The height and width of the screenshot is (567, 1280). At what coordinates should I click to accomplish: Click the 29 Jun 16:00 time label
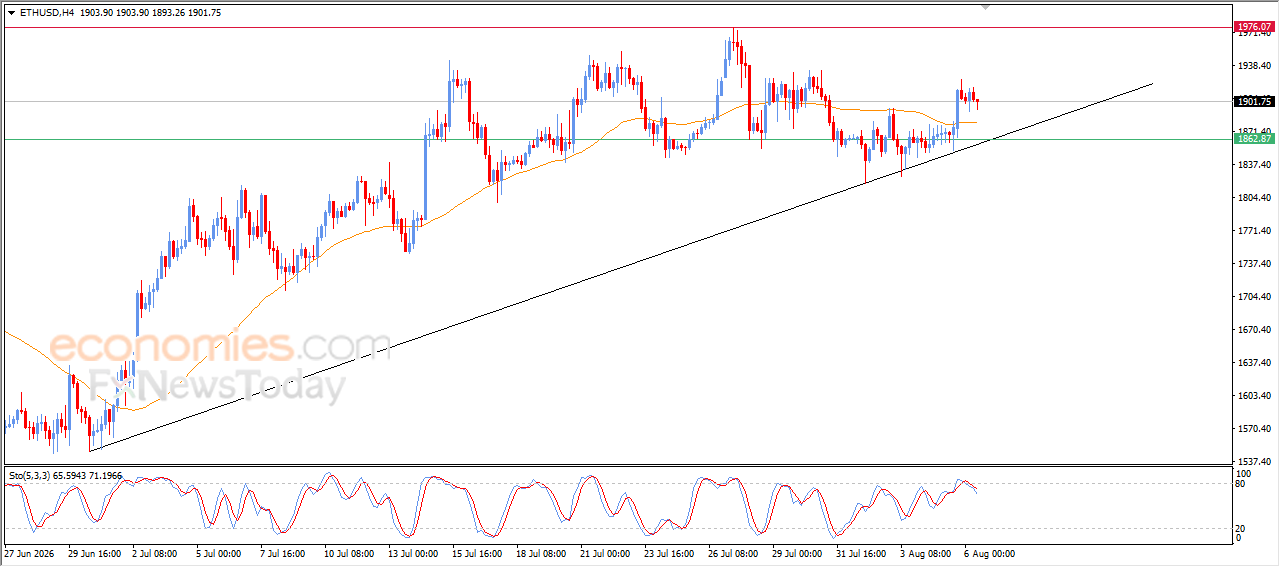click(95, 552)
